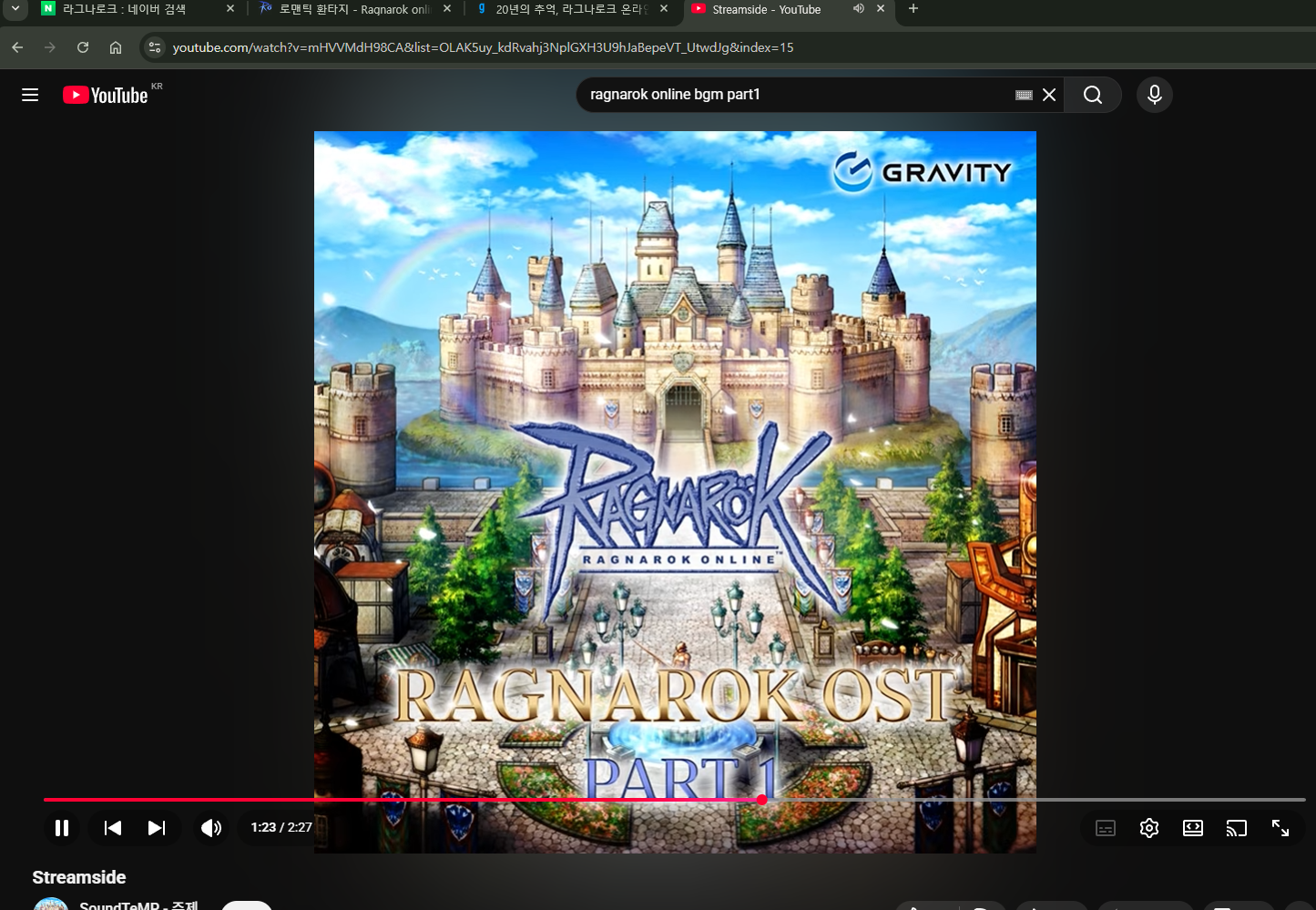1316x910 pixels.
Task: Skip to the next video in playlist
Action: (x=157, y=828)
